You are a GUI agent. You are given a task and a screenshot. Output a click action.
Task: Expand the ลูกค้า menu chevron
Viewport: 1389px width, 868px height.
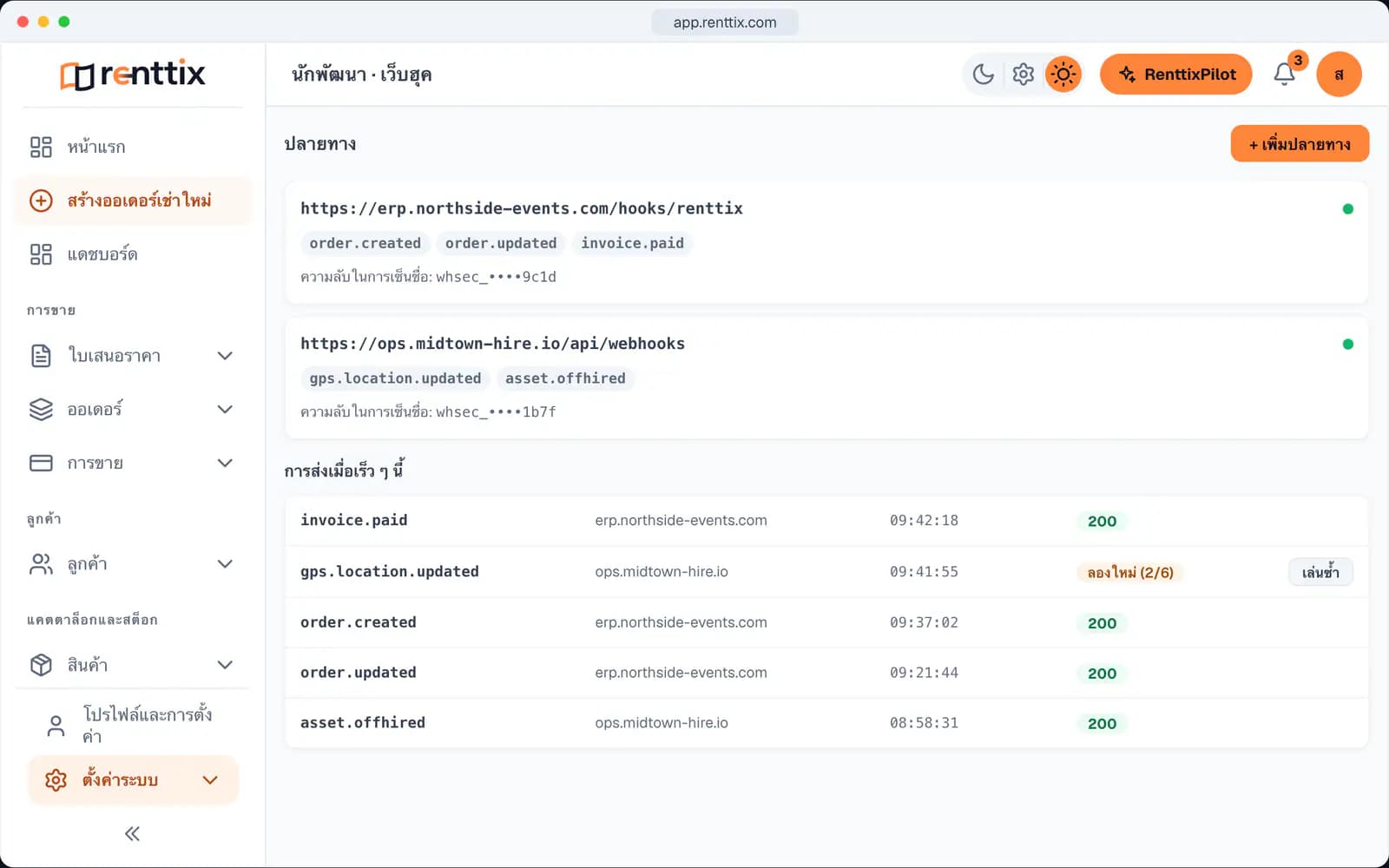pos(225,564)
